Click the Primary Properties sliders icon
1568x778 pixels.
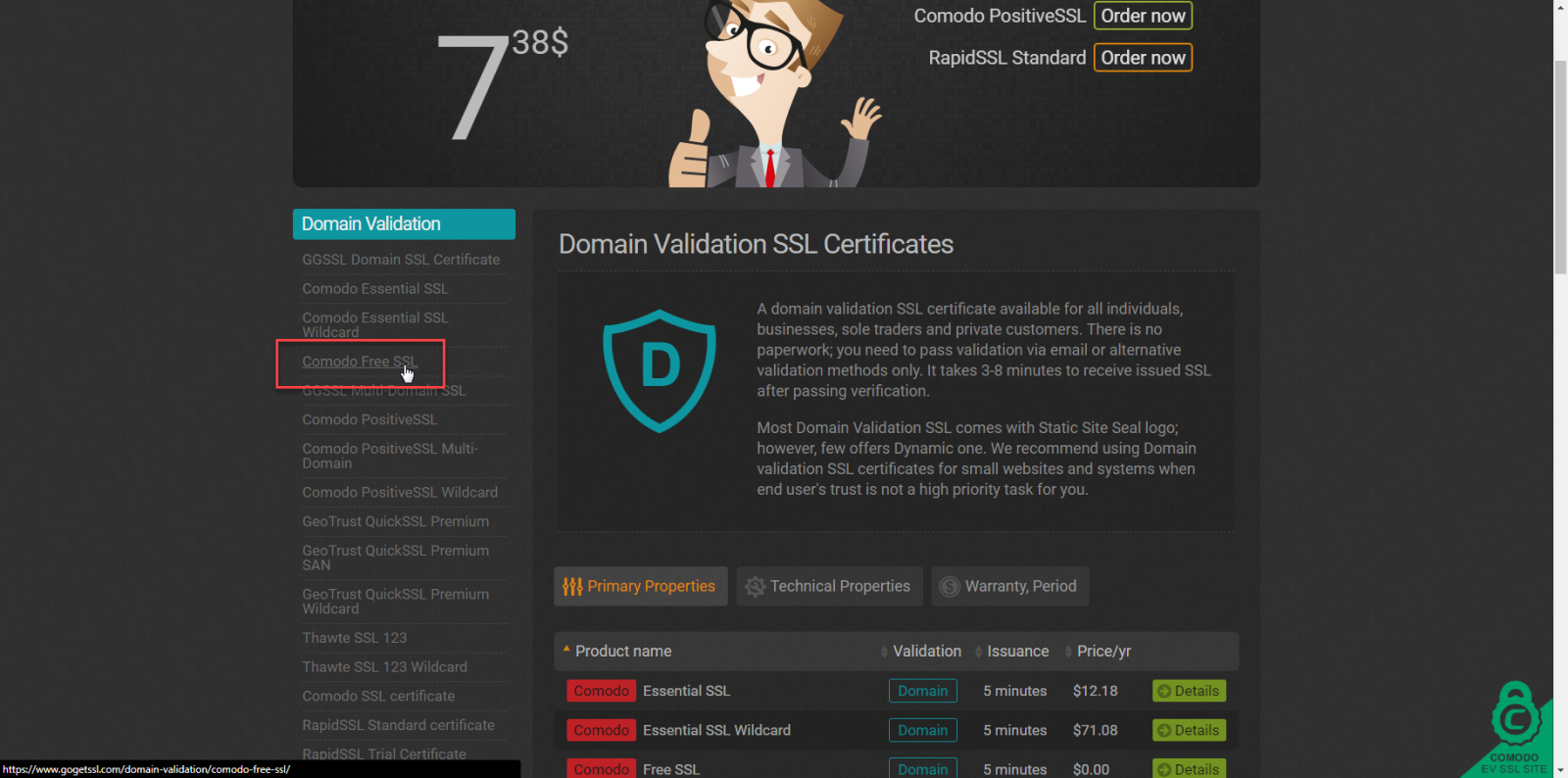pyautogui.click(x=572, y=586)
